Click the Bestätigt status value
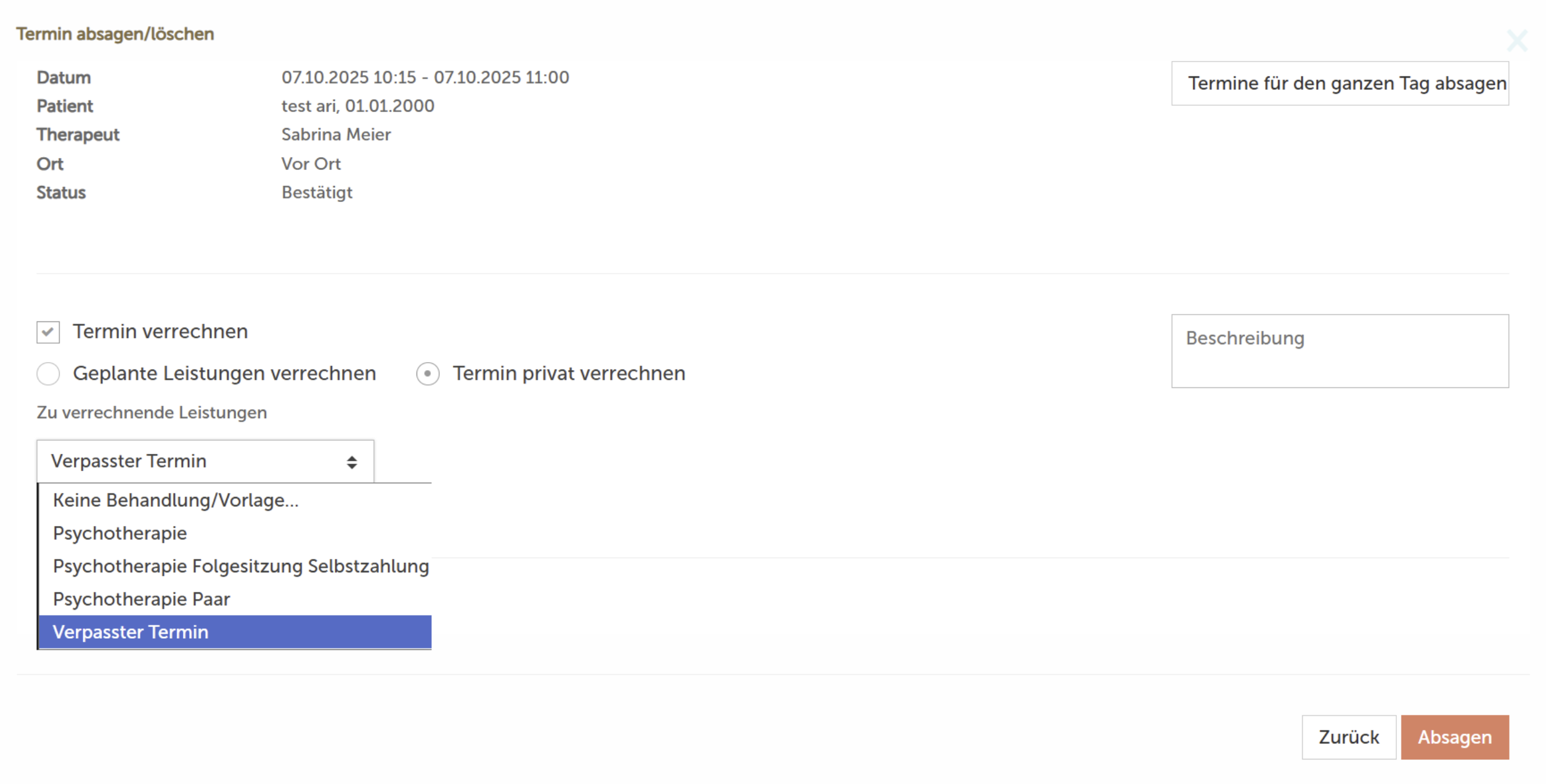The width and height of the screenshot is (1546, 784). pyautogui.click(x=317, y=193)
